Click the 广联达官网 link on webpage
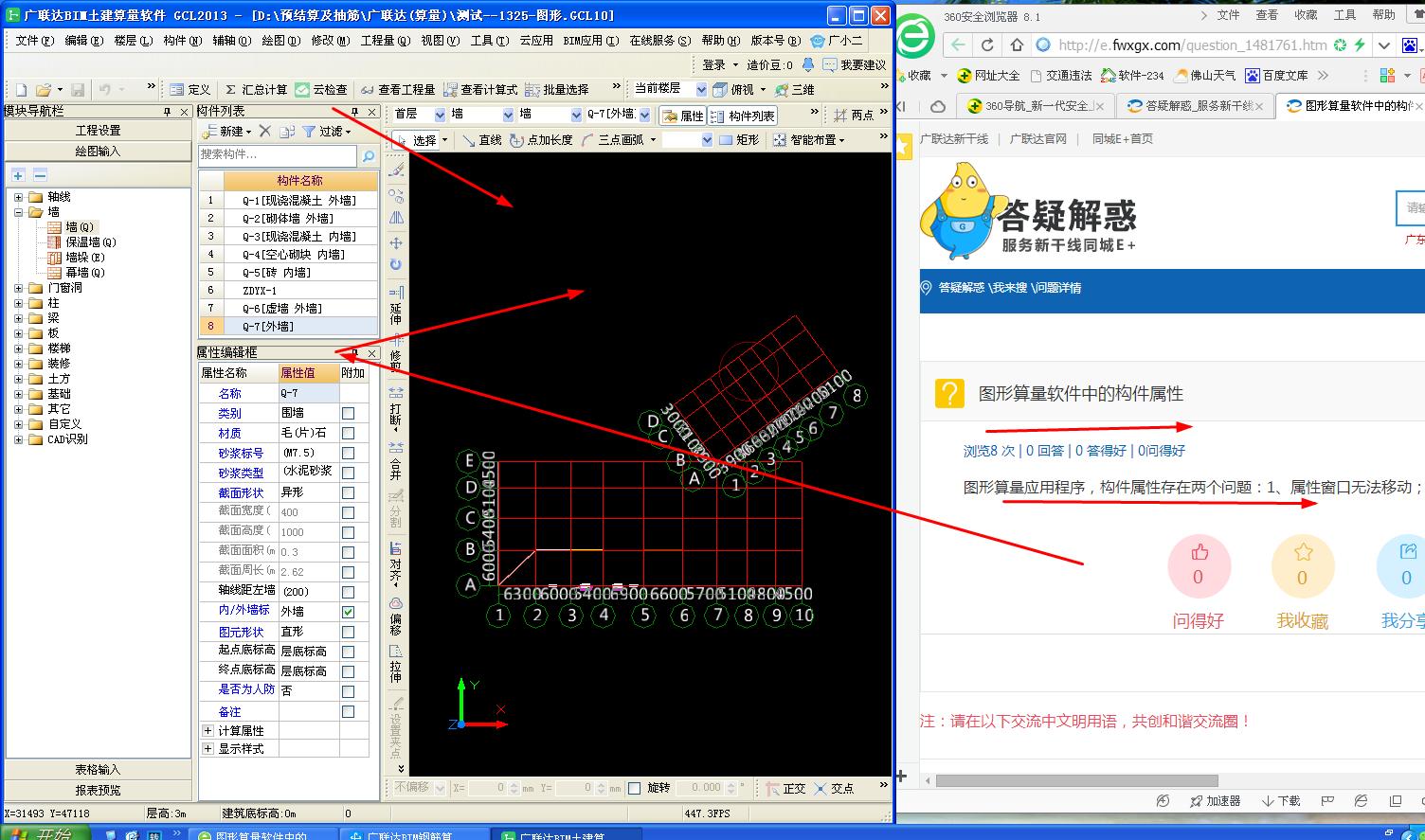 pyautogui.click(x=1037, y=138)
